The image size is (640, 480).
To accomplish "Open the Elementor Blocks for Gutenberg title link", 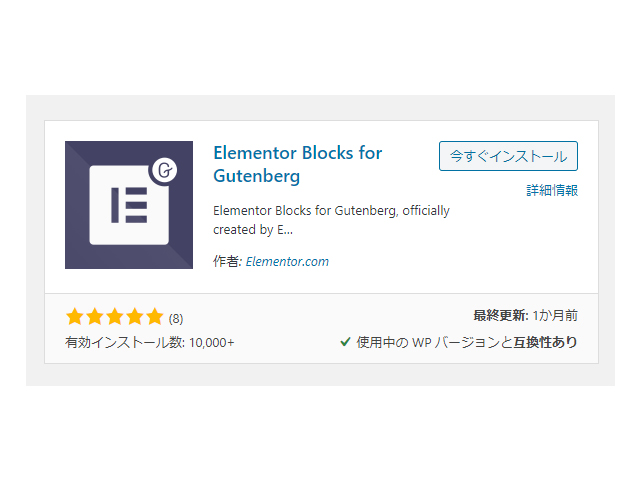I will click(x=298, y=164).
